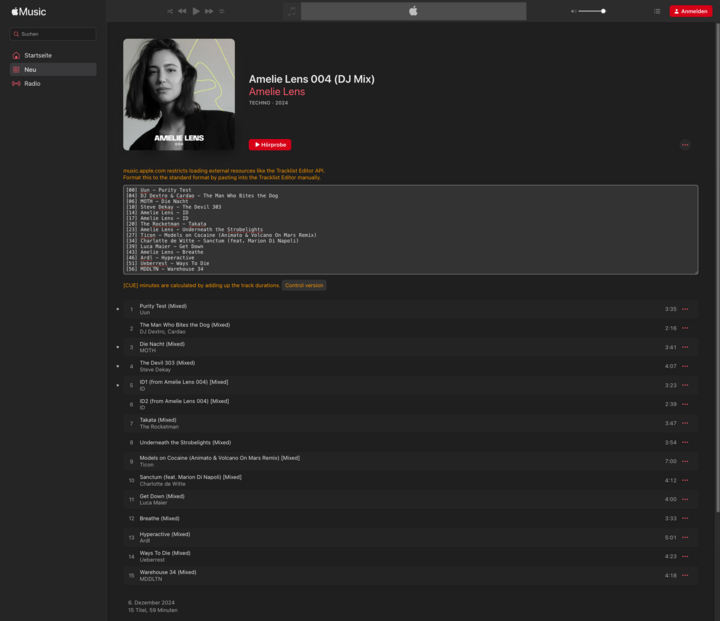Click the 7:00 duration of Models on Cocaine
Screen dimensions: 720x621
670,461
